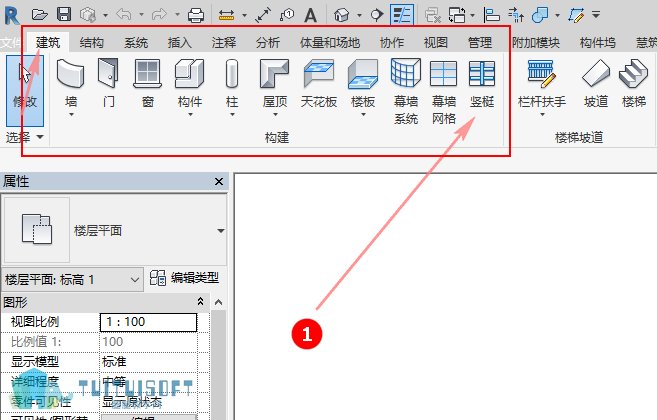Select the 幕墙系统 Curtain System tool
Viewport: 657px width, 420px height.
[x=406, y=92]
